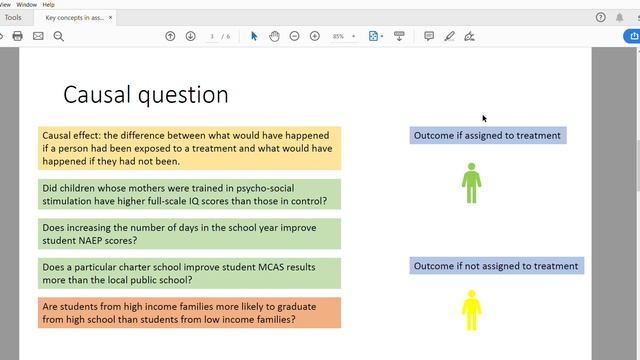The image size is (640, 360).
Task: Click the orange high income families question
Action: pos(189,313)
